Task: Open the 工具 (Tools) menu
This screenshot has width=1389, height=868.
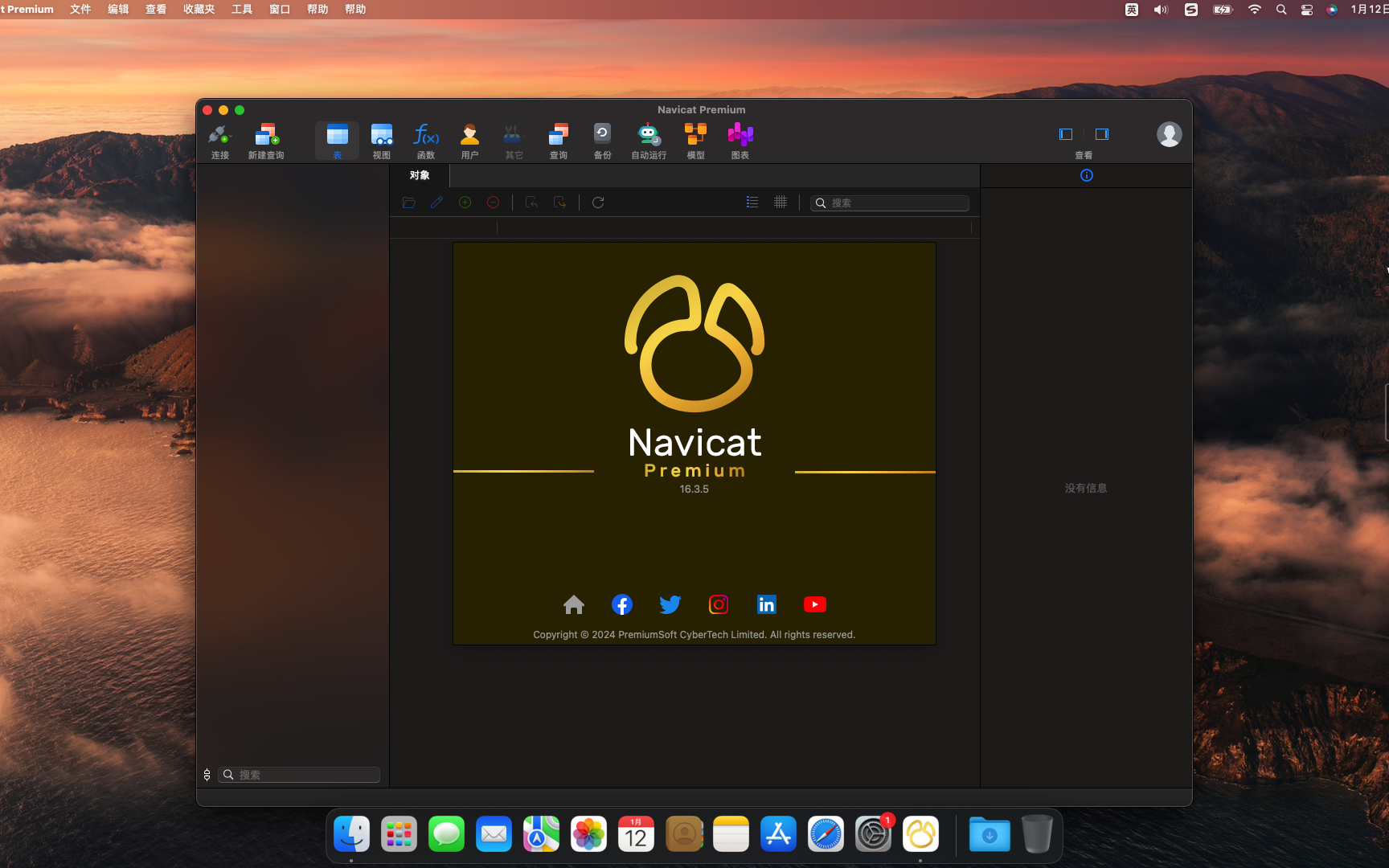Action: point(242,10)
